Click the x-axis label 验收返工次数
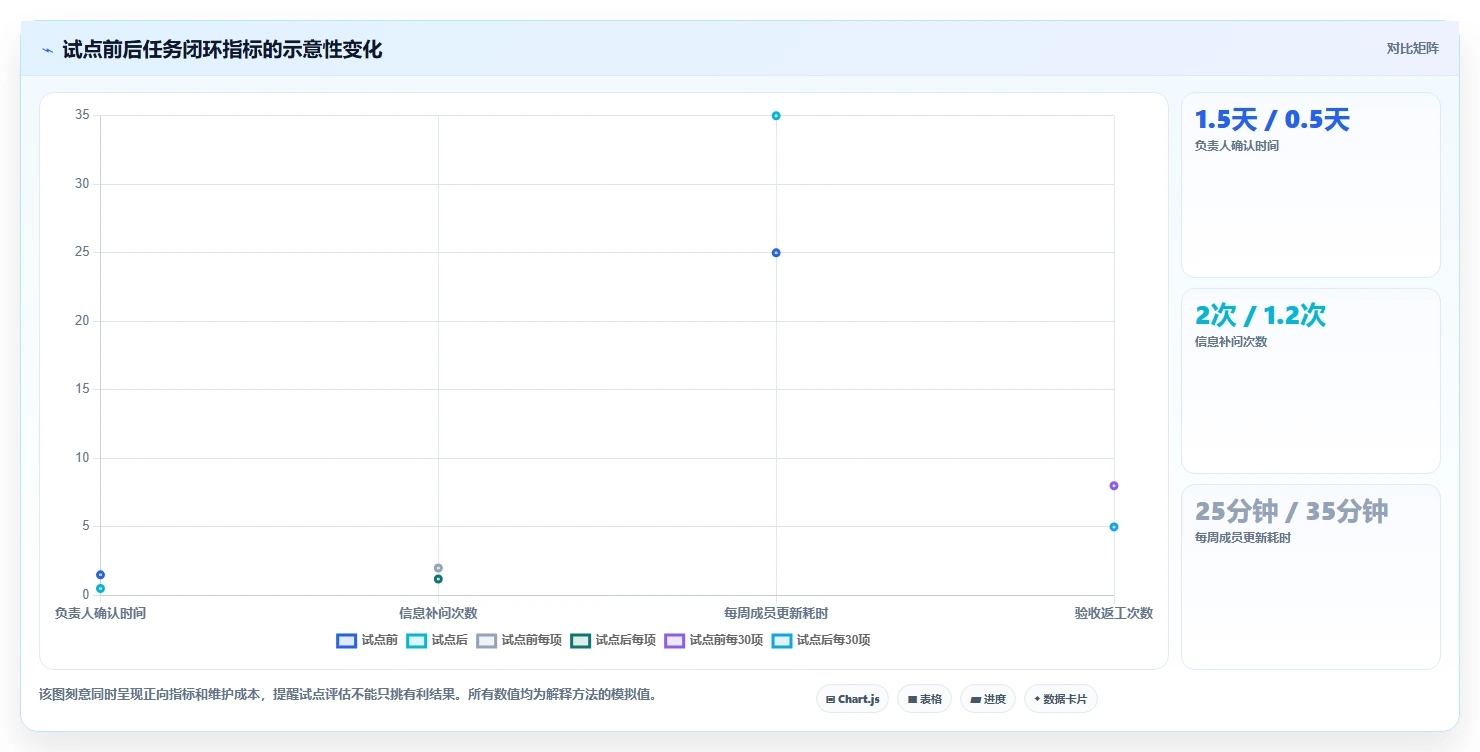1480x752 pixels. 1114,613
